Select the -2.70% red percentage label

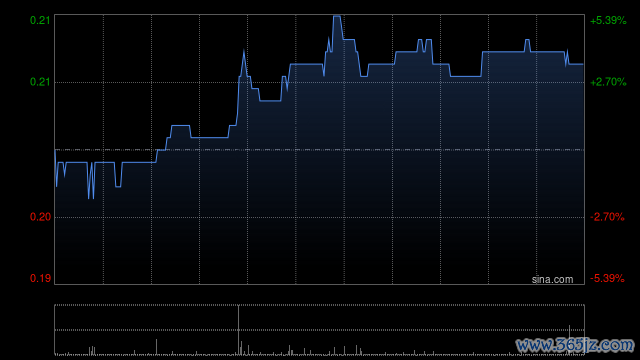pos(607,217)
